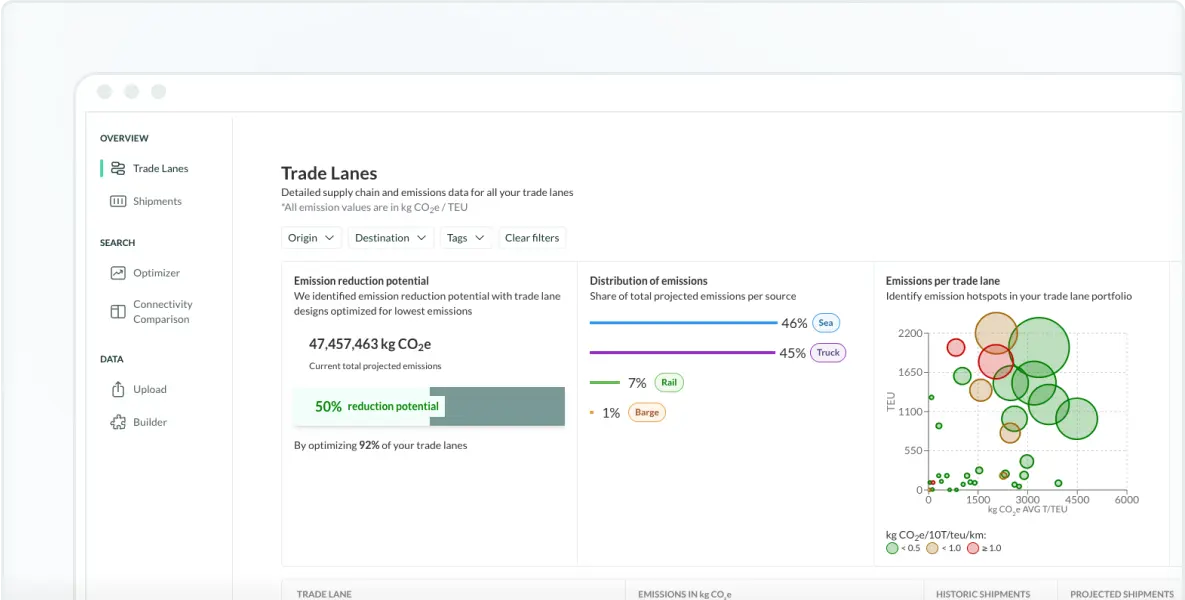The image size is (1185, 600).
Task: Click the Rail source badge
Action: 669,383
